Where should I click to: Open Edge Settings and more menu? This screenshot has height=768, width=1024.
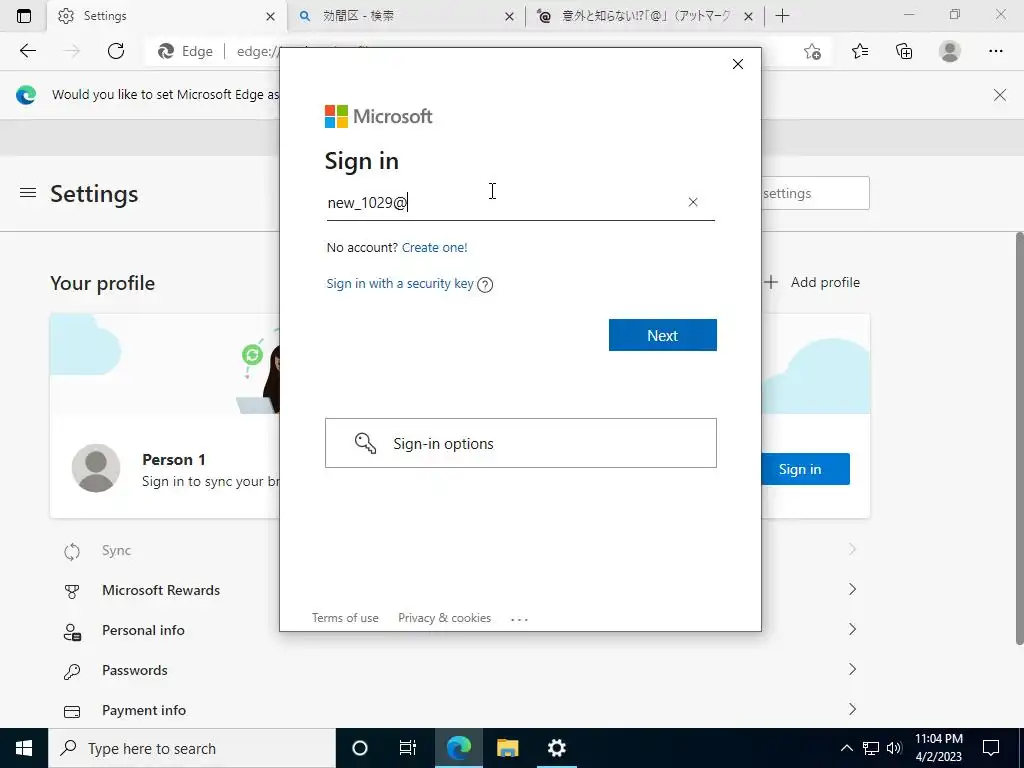(x=995, y=51)
